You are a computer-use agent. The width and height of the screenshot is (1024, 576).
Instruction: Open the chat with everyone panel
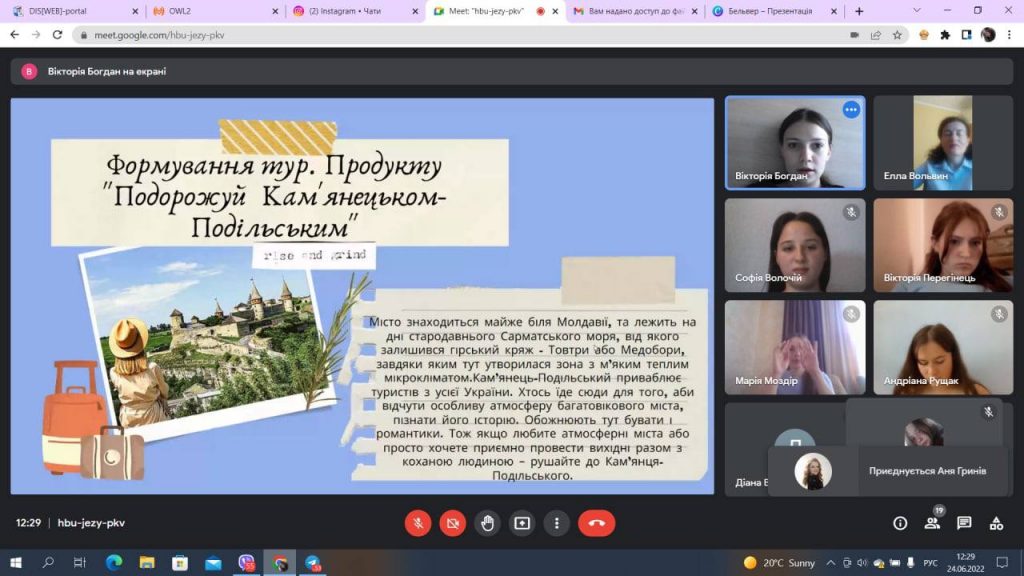964,523
